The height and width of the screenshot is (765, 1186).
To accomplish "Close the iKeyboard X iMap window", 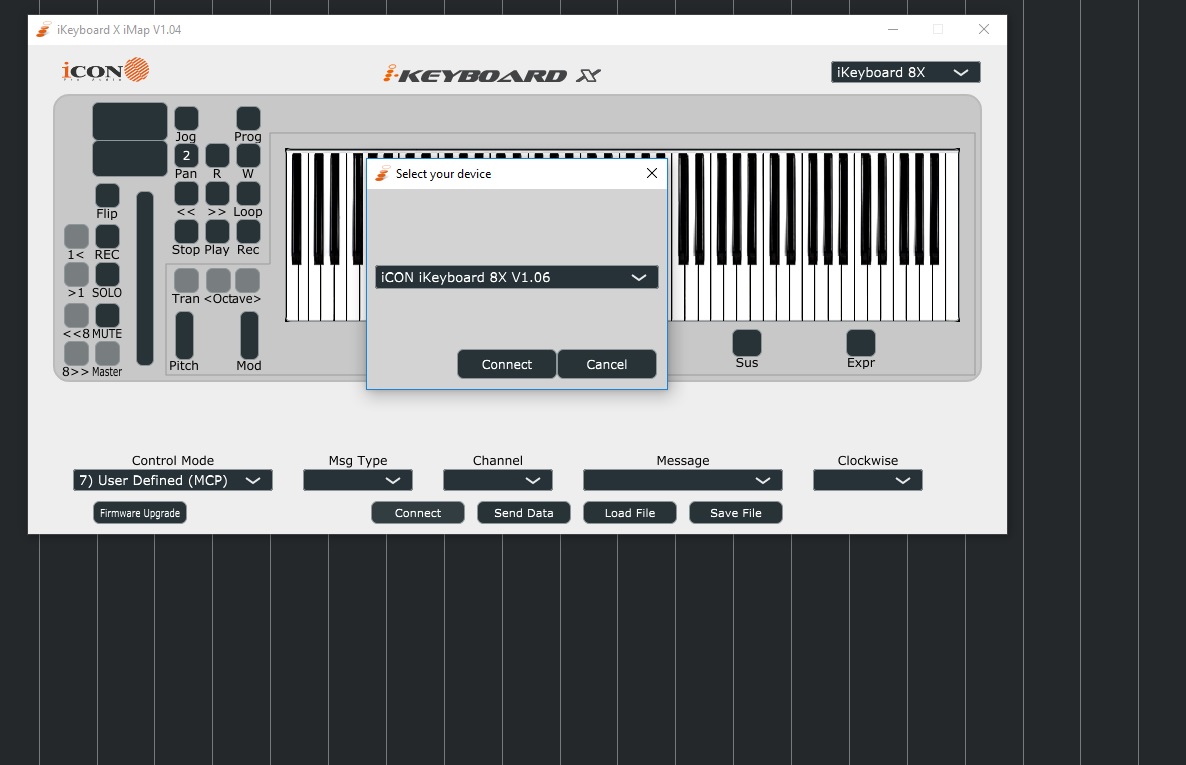I will coord(983,30).
